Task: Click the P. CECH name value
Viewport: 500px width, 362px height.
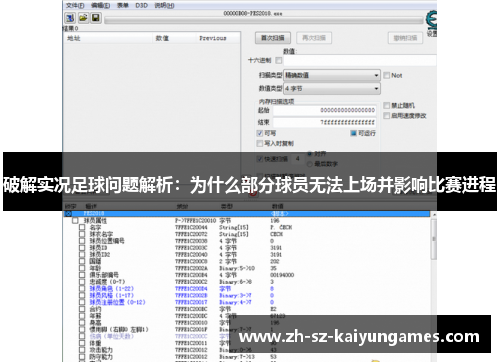Action: pos(281,227)
